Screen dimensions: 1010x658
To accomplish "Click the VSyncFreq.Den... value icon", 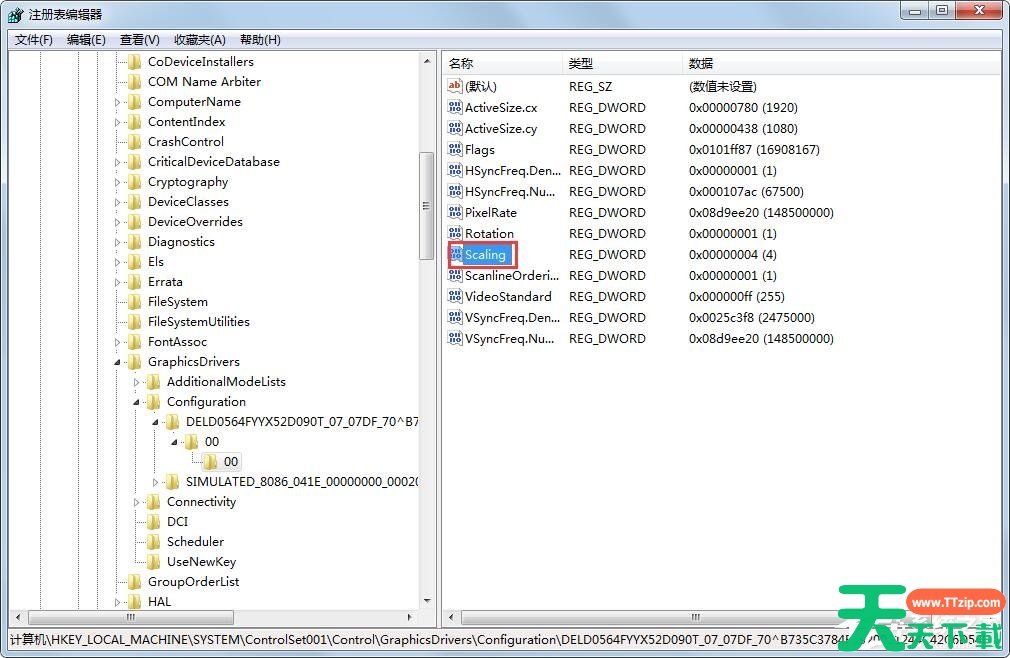I will (455, 317).
